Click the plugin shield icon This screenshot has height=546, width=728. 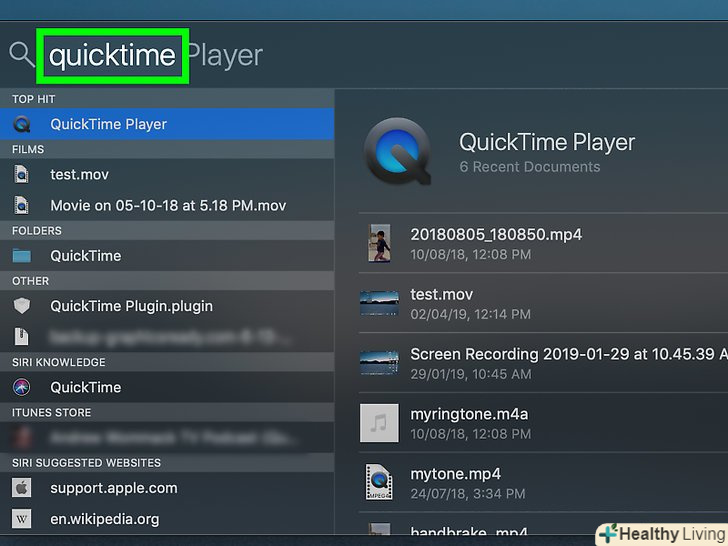22,306
